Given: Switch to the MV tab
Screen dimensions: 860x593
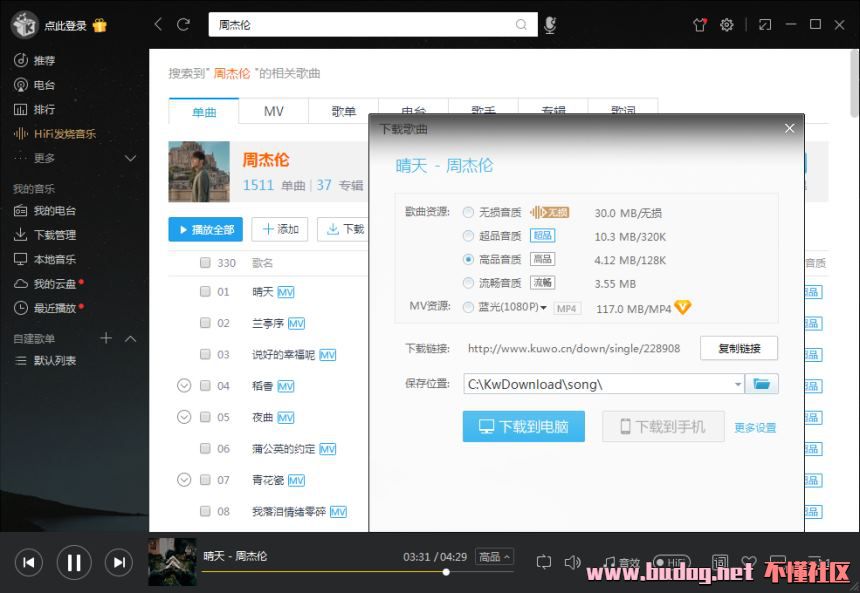Looking at the screenshot, I should 274,111.
